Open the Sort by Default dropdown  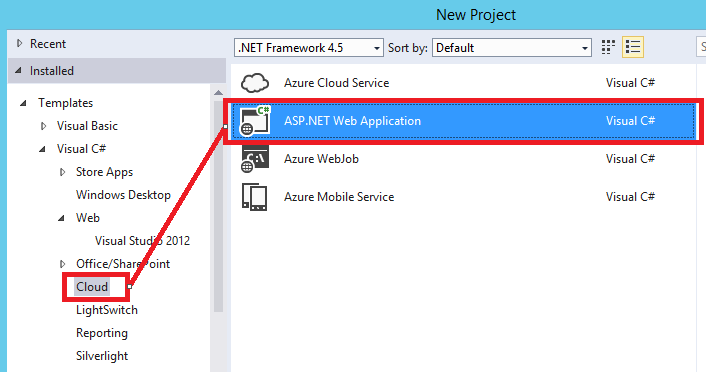(512, 47)
